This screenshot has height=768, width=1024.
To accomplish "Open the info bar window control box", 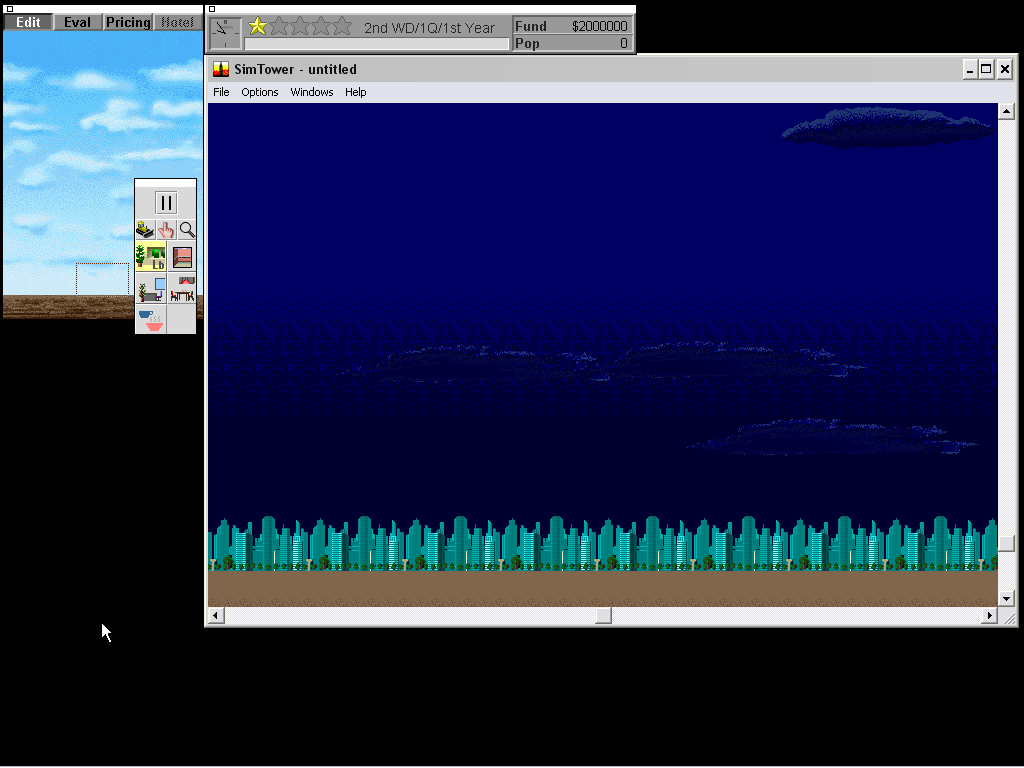I will [x=212, y=9].
